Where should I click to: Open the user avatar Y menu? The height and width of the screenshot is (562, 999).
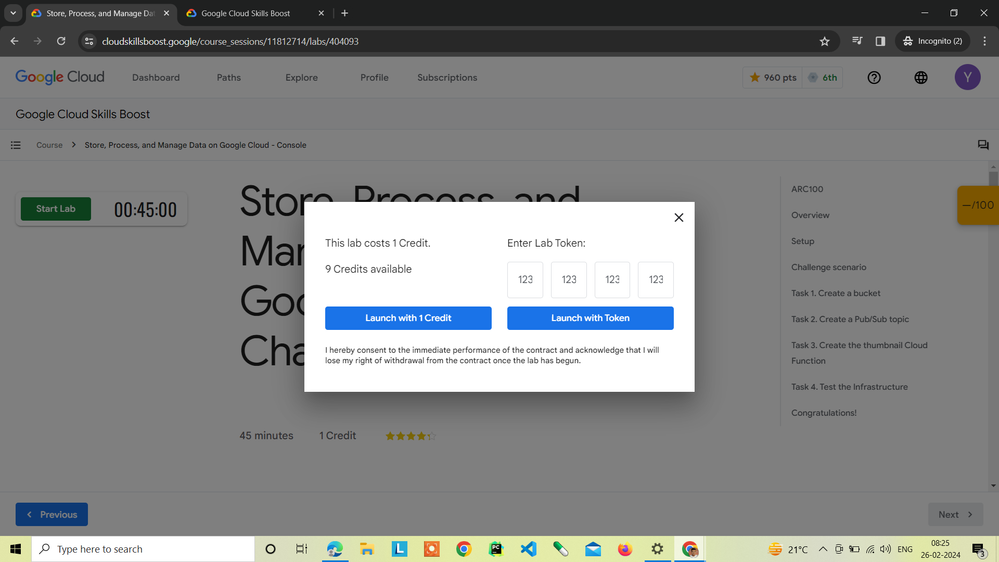[x=967, y=77]
